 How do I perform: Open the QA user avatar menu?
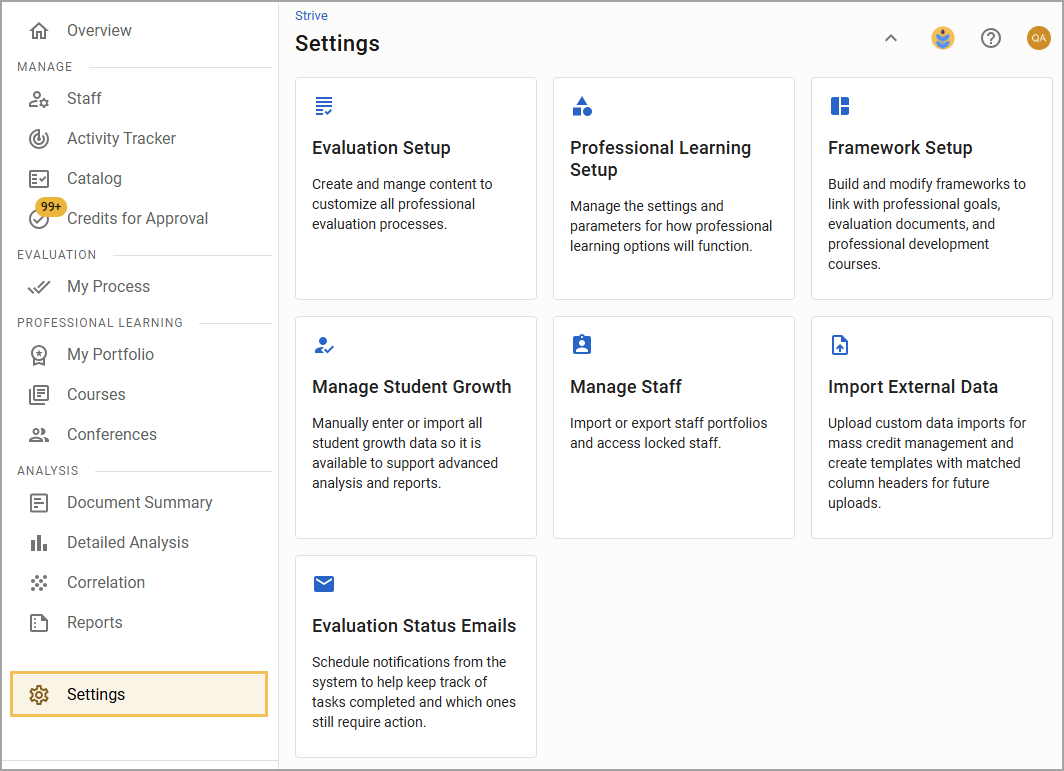coord(1039,38)
